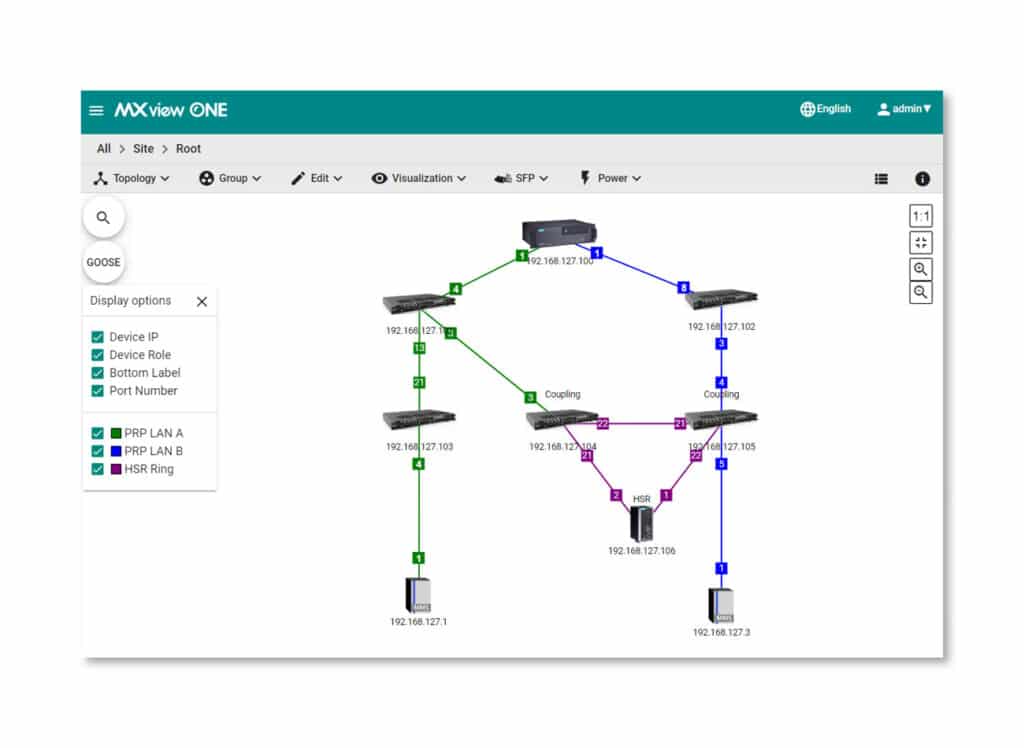Screen dimensions: 1024x748
Task: Open the Edit menu
Action: coord(316,179)
